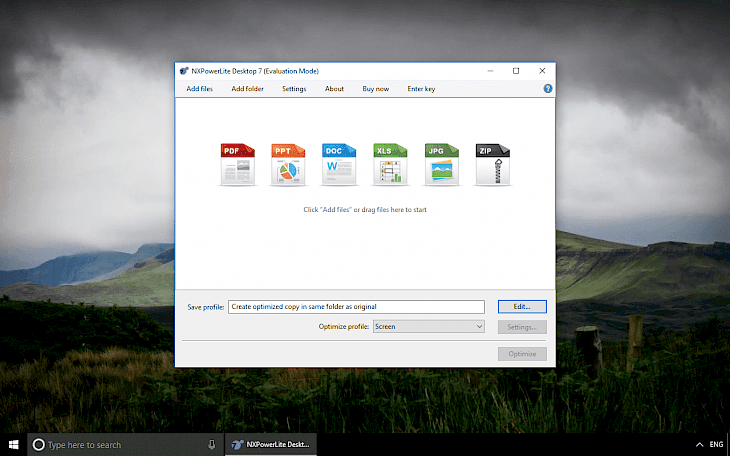Image resolution: width=730 pixels, height=456 pixels.
Task: Click the XLS spreadsheet file icon
Action: pos(390,164)
